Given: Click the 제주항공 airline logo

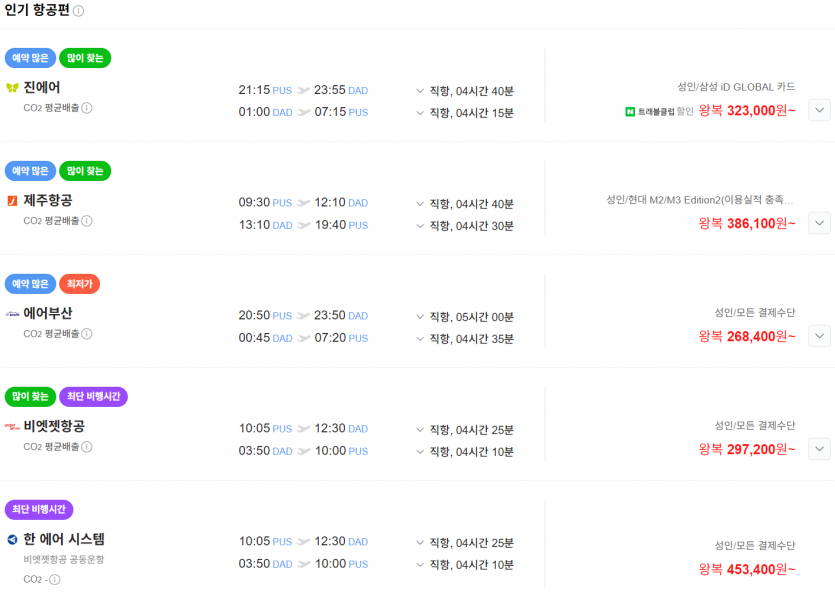Looking at the screenshot, I should (12, 201).
